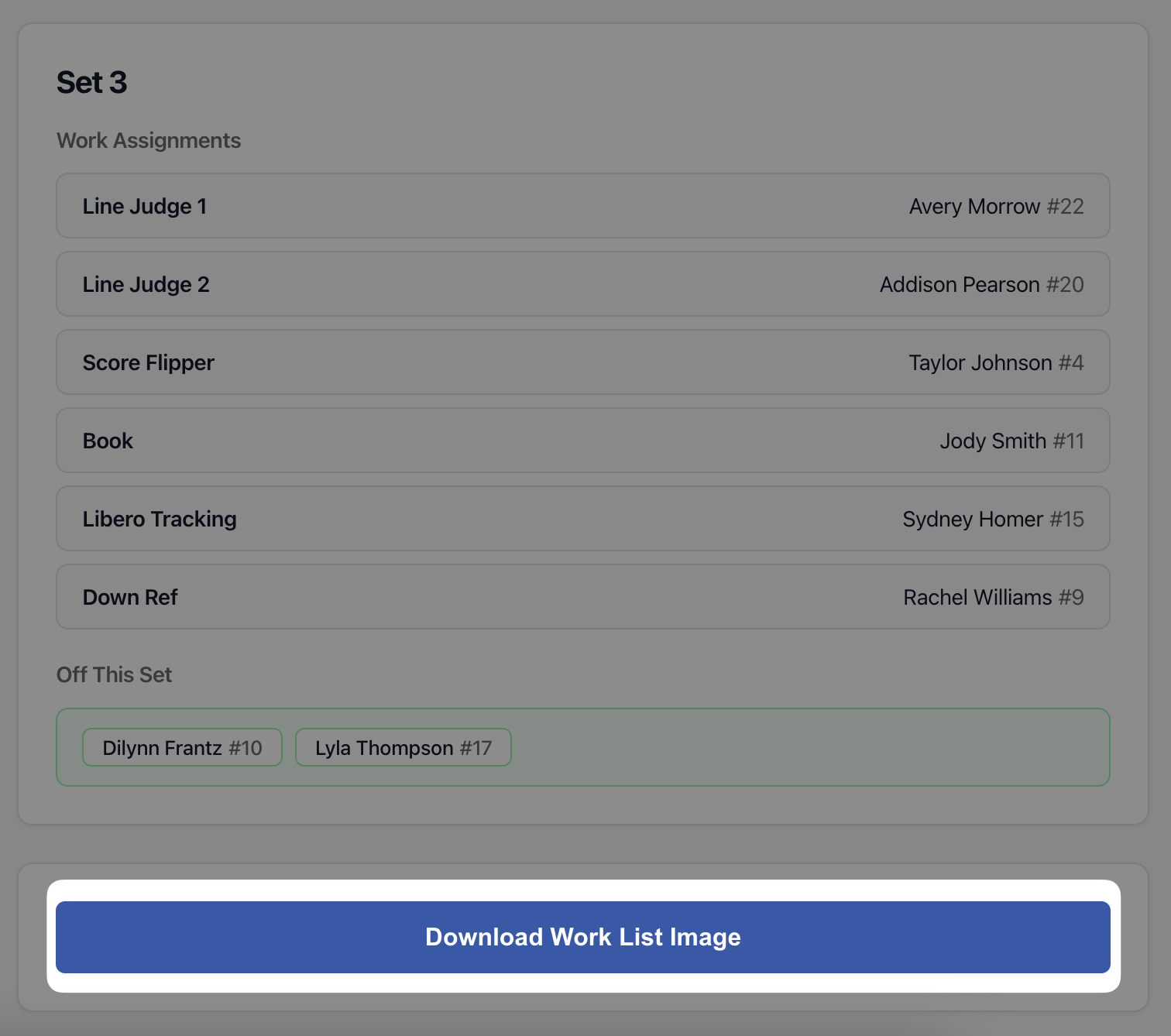This screenshot has width=1171, height=1036.
Task: Select the Score Flipper assignment row
Action: point(583,362)
